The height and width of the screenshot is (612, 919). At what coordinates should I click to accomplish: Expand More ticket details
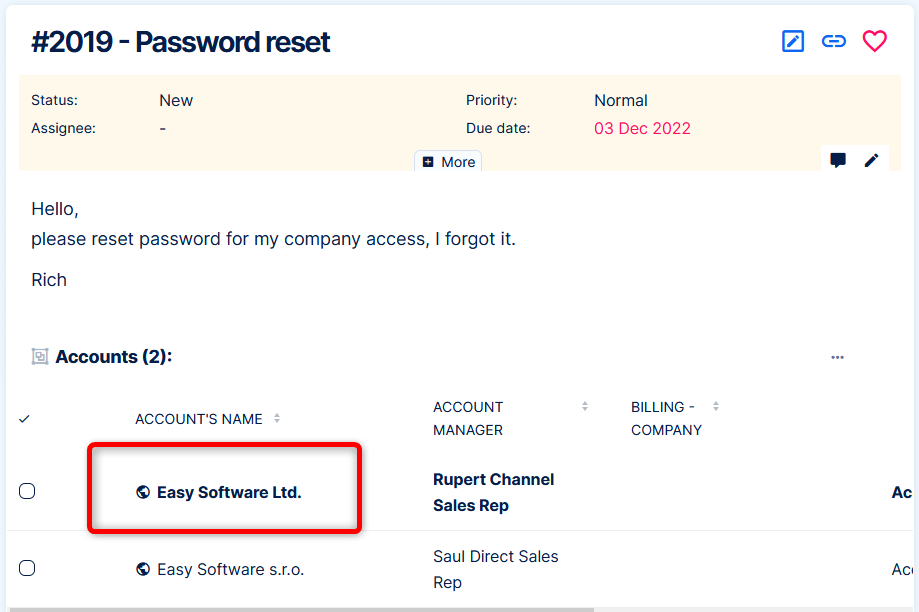pos(449,162)
